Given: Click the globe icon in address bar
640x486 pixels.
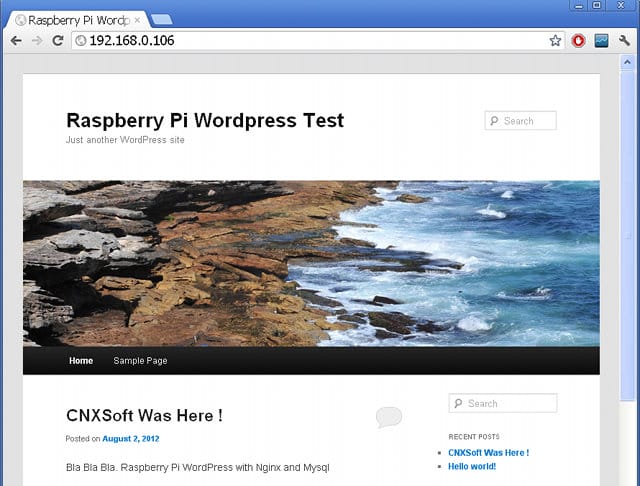Looking at the screenshot, I should tap(81, 40).
